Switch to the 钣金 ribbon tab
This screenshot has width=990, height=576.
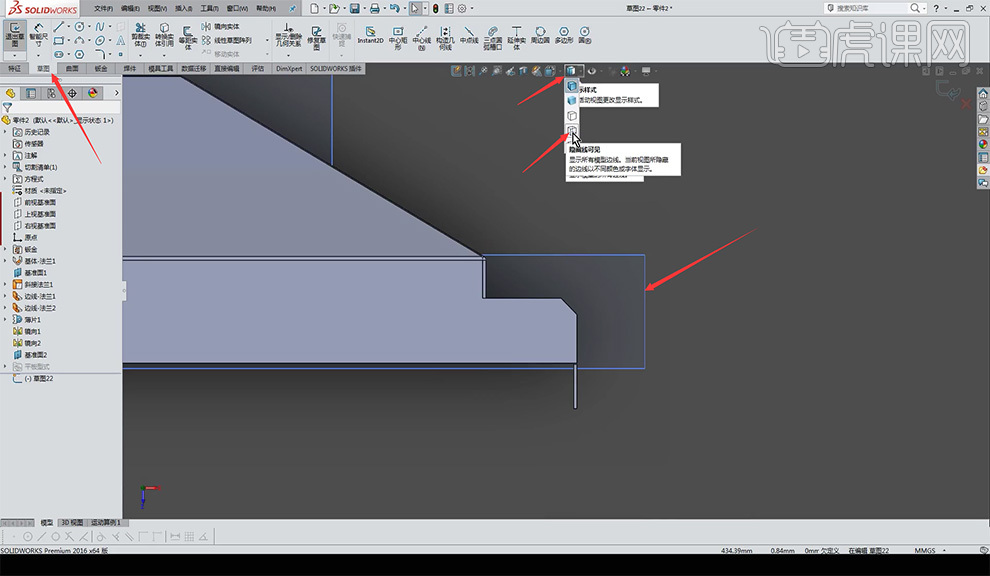(x=101, y=69)
